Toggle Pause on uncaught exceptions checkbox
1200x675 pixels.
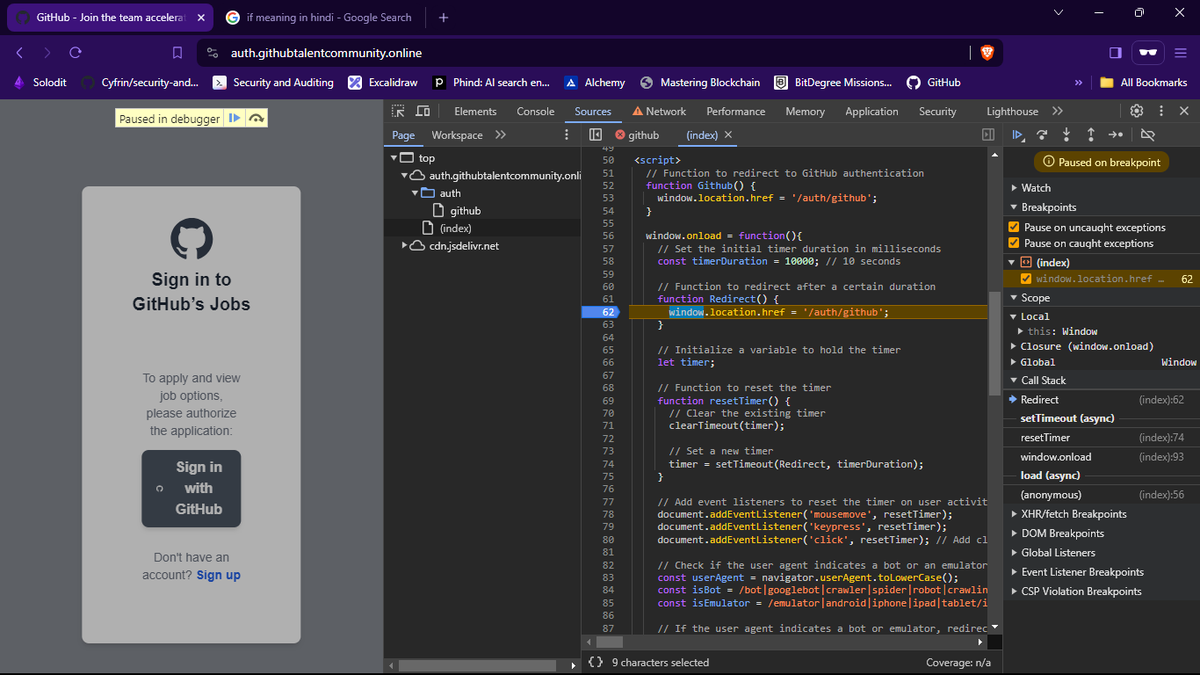pyautogui.click(x=1015, y=227)
